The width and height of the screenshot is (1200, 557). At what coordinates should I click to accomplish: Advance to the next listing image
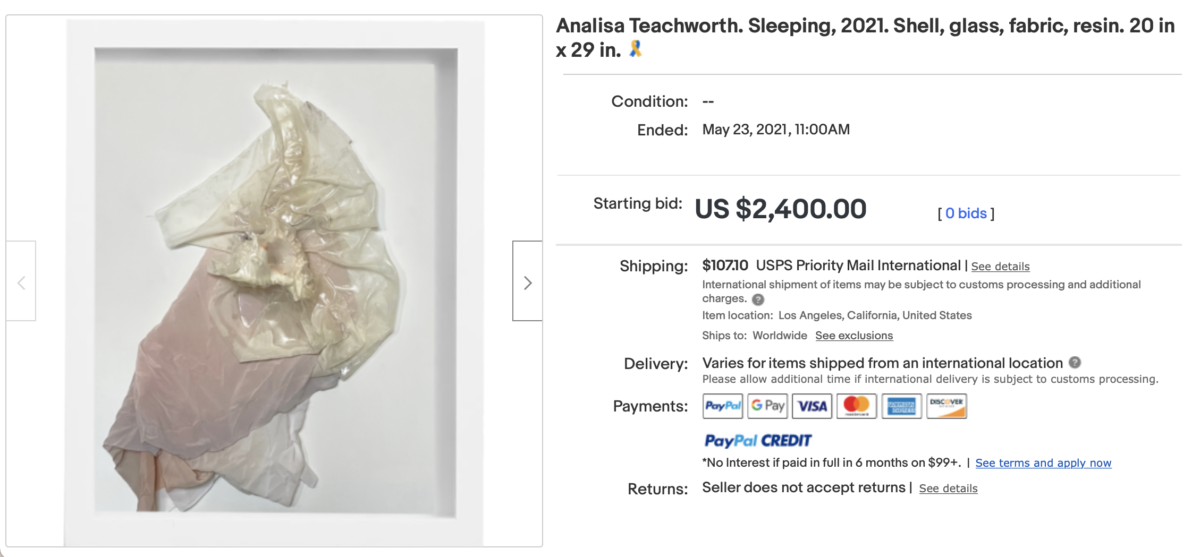click(527, 281)
